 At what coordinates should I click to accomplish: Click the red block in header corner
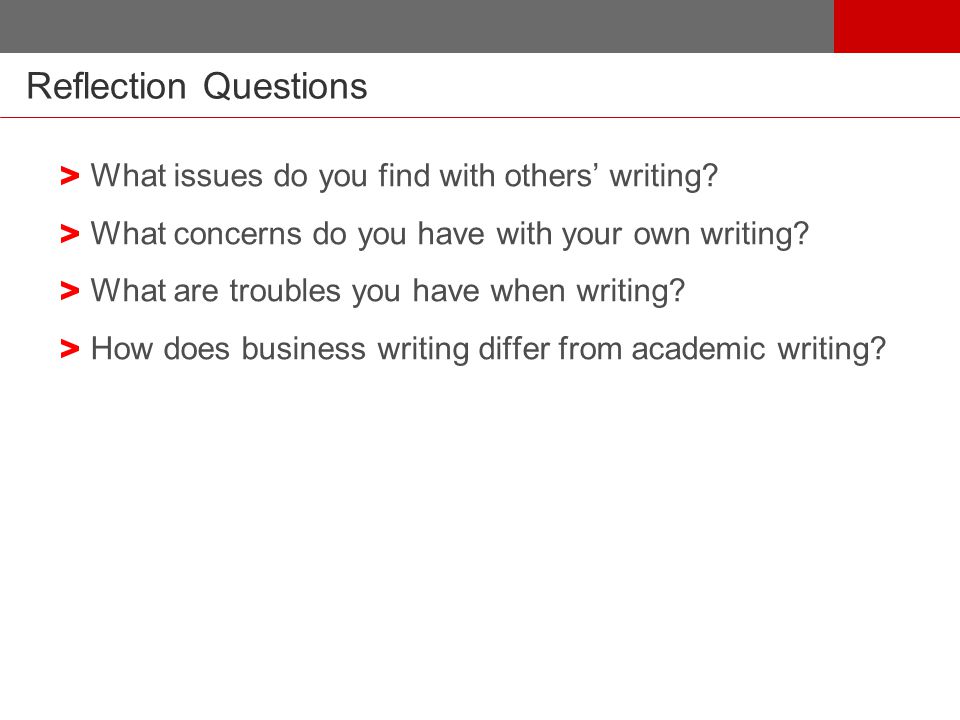[x=897, y=26]
